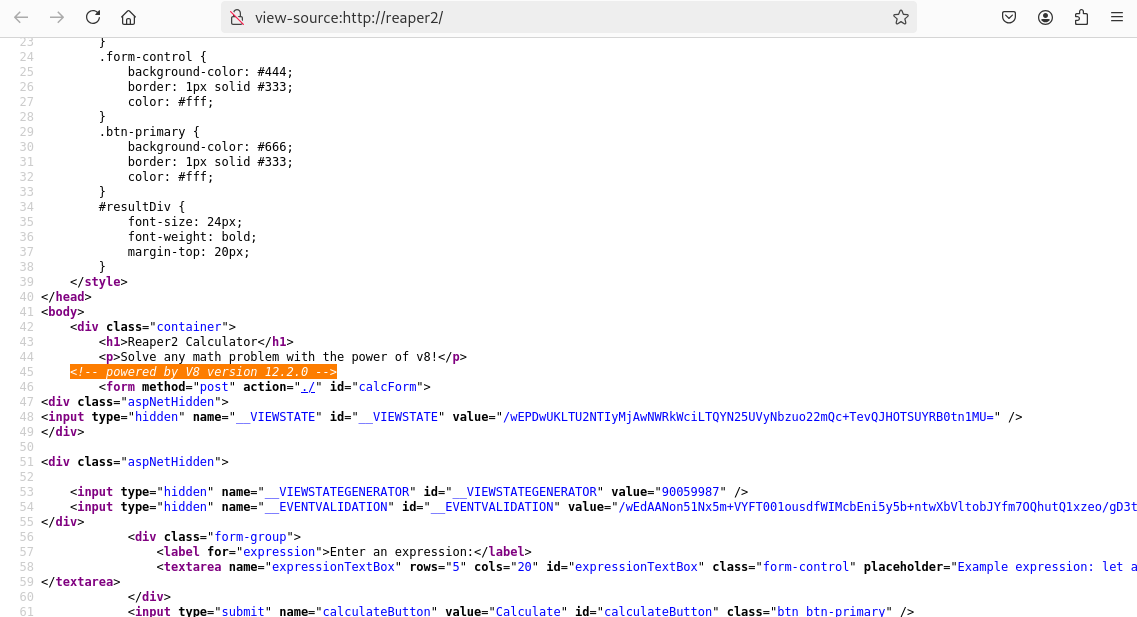Click the highlighted V8 version 12.2.0 comment

tap(203, 372)
